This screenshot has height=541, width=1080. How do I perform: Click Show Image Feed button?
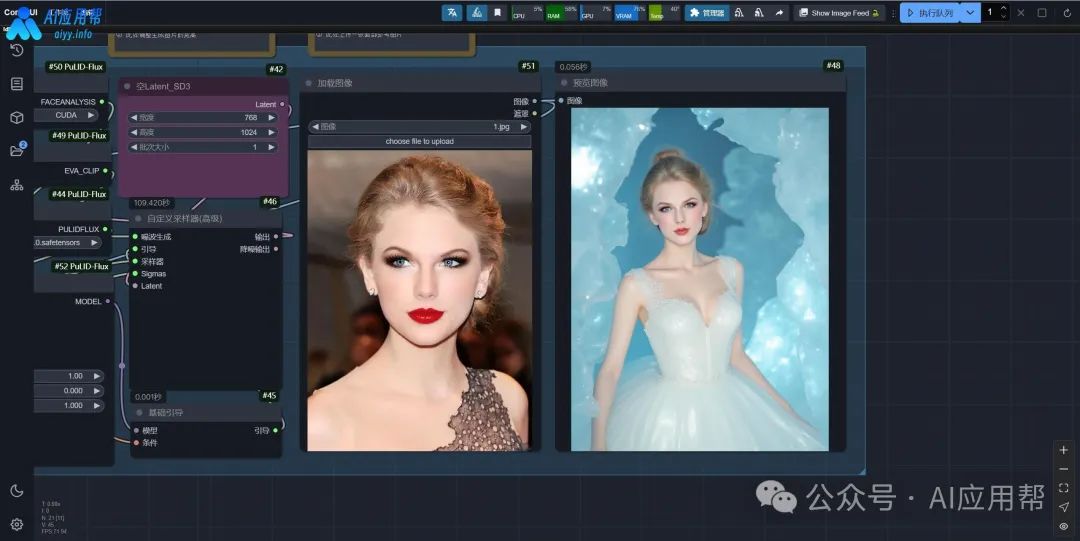click(x=839, y=12)
